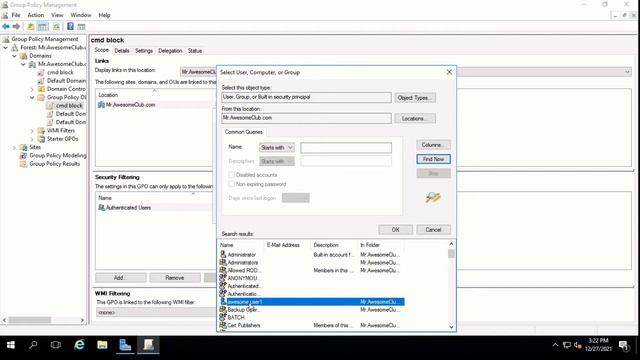Viewport: 640px width, 360px height.
Task: Switch to the Details tab
Action: point(122,51)
